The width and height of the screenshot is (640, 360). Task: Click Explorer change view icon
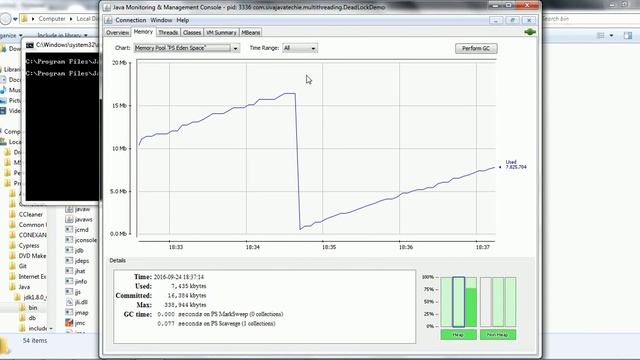pyautogui.click(x=601, y=36)
